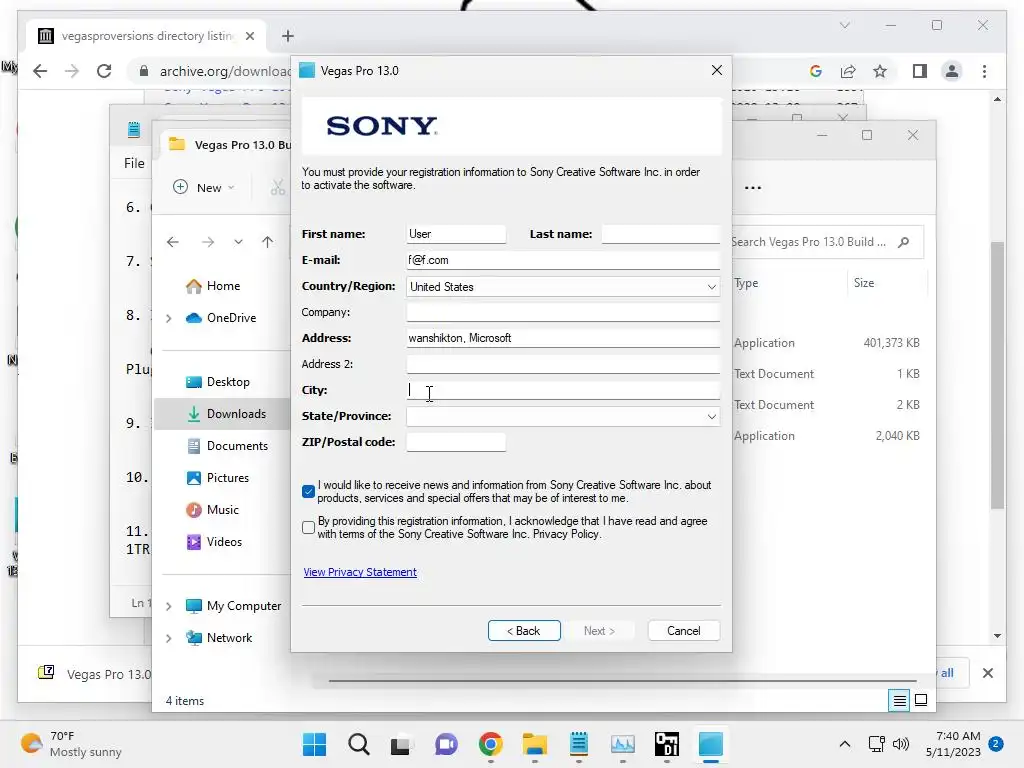Go back in File Explorer navigation
This screenshot has height=768, width=1024.
tap(172, 242)
